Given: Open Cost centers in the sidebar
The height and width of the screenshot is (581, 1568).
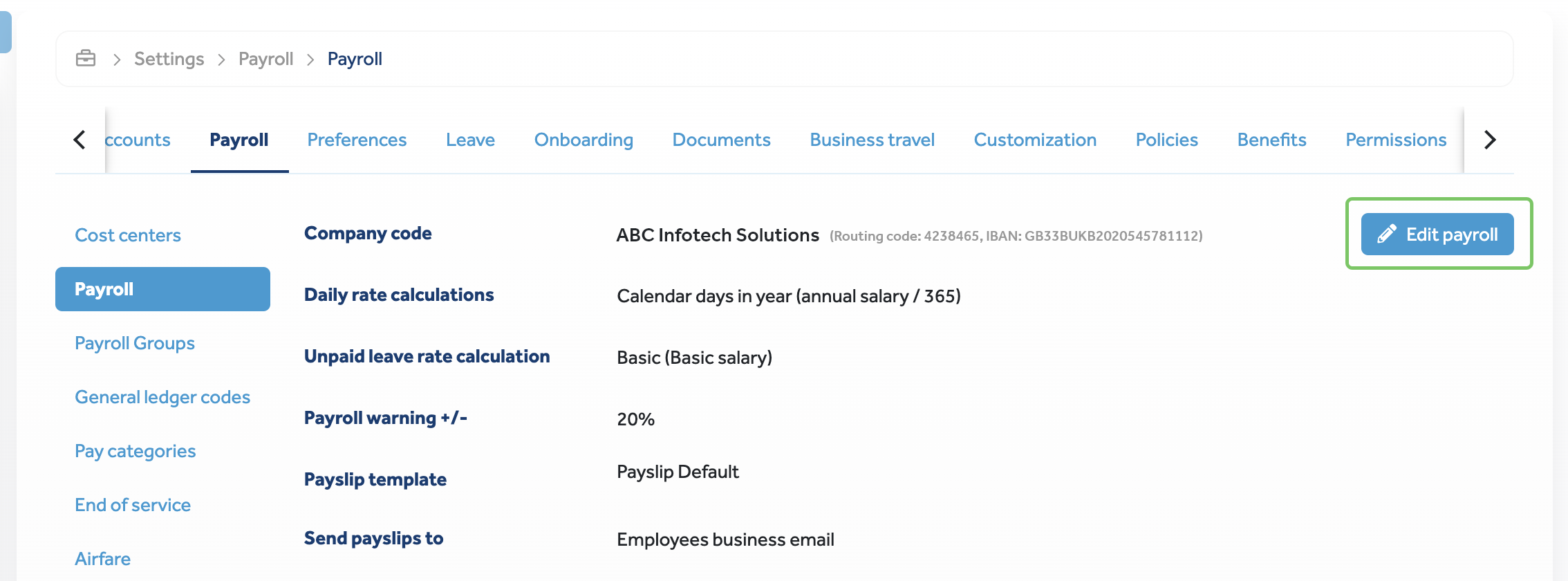Looking at the screenshot, I should point(128,235).
